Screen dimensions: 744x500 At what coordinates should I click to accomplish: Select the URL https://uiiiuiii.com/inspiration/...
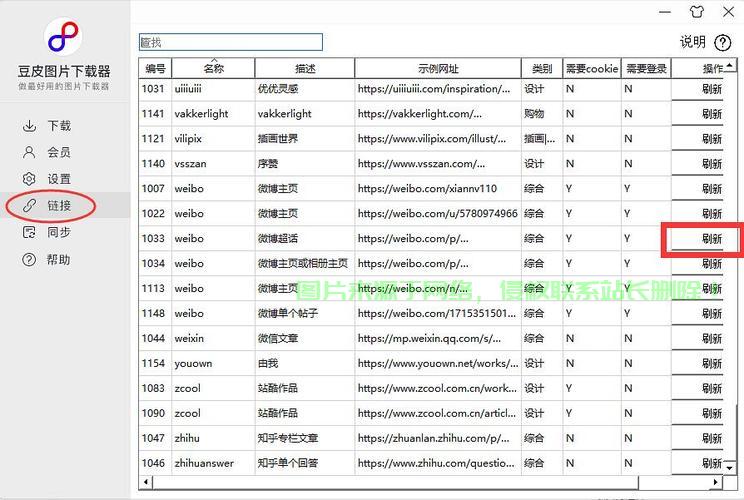point(434,89)
